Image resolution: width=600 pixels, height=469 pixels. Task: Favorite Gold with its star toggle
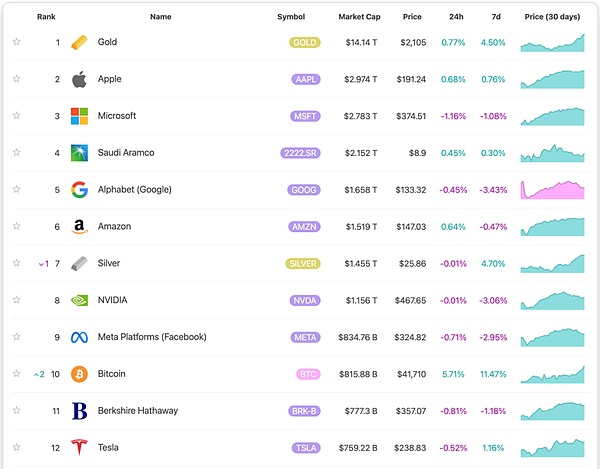[16, 42]
